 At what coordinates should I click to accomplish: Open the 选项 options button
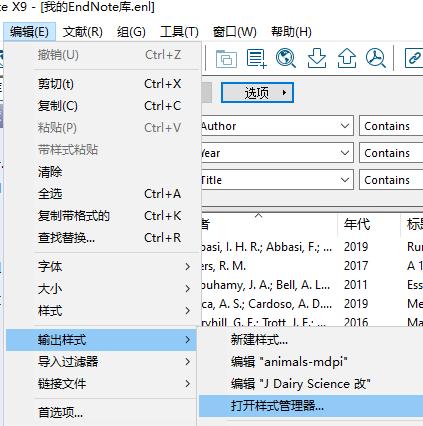257,92
